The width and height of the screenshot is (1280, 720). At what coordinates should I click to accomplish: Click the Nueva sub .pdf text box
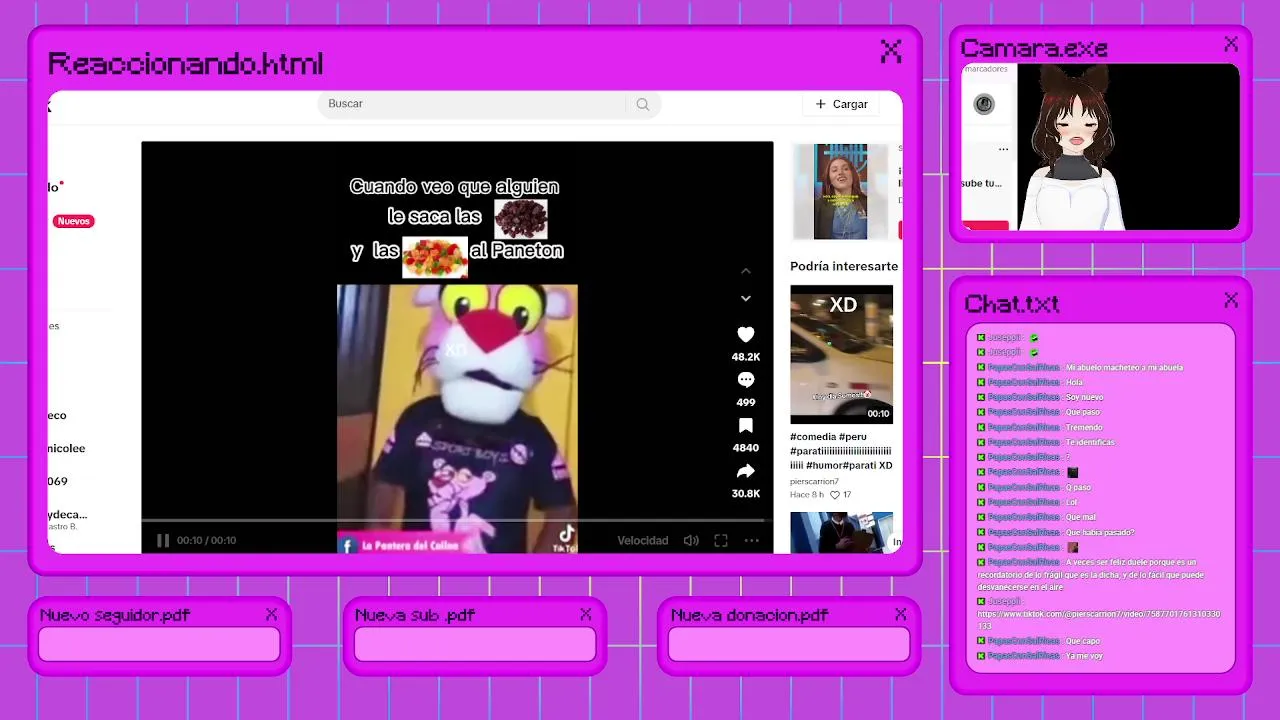[x=475, y=644]
